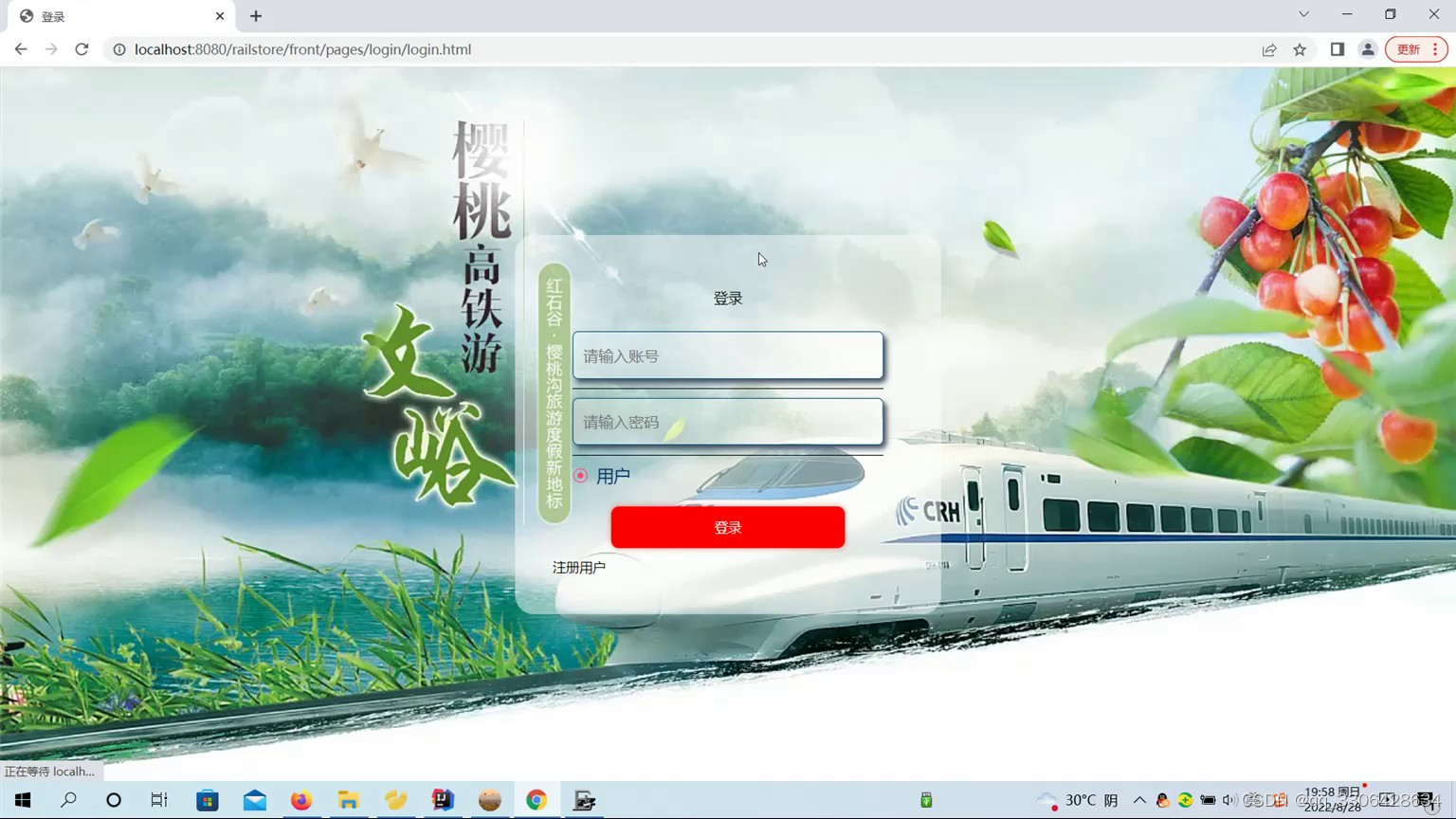
Task: Bookmark this login page with the star icon
Action: point(1299,49)
